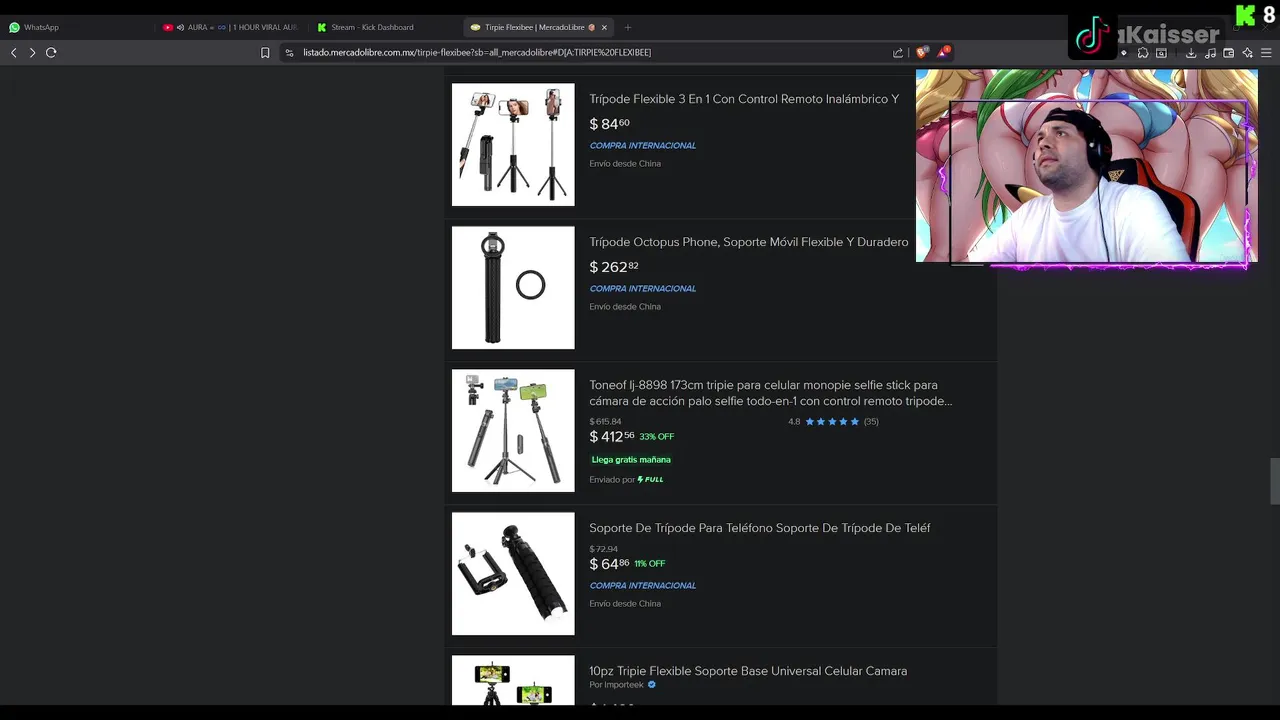
Task: Click 'COMPRA INTERNACIONAL' under the $262.82 item
Action: point(642,289)
